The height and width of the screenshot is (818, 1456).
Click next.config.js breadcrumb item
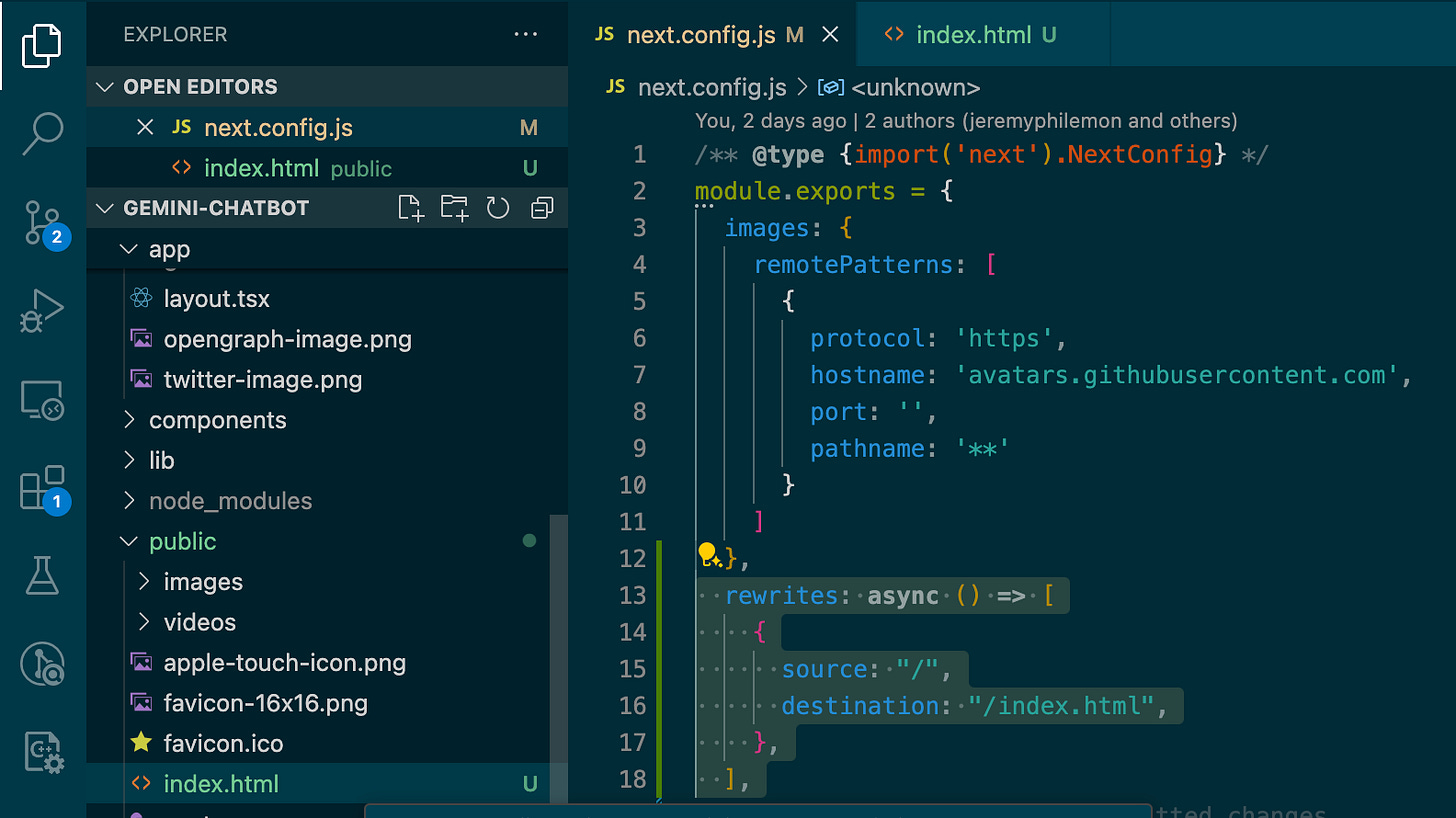point(711,88)
